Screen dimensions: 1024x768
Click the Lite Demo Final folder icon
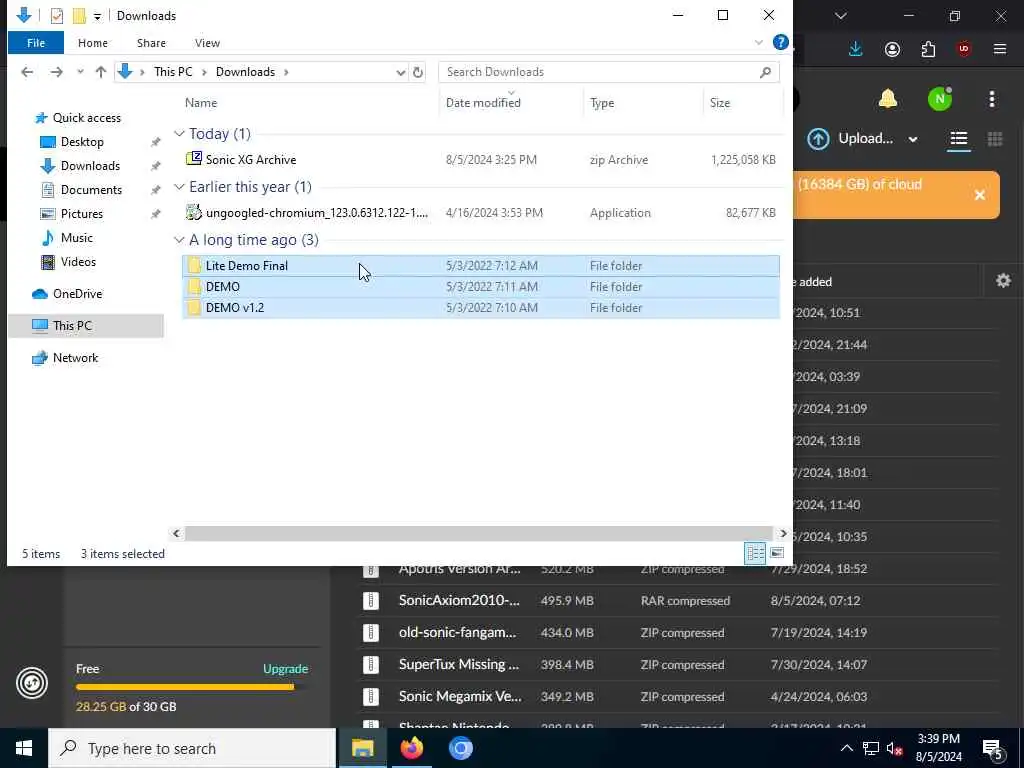click(x=195, y=265)
